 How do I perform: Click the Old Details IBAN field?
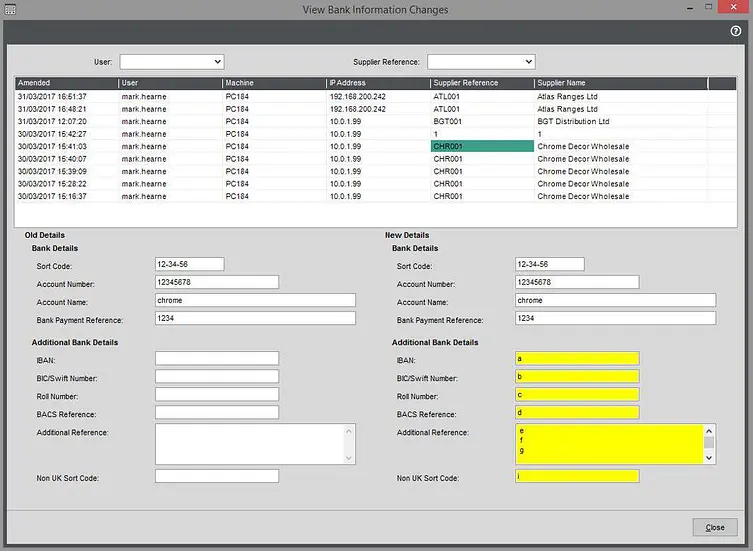217,358
